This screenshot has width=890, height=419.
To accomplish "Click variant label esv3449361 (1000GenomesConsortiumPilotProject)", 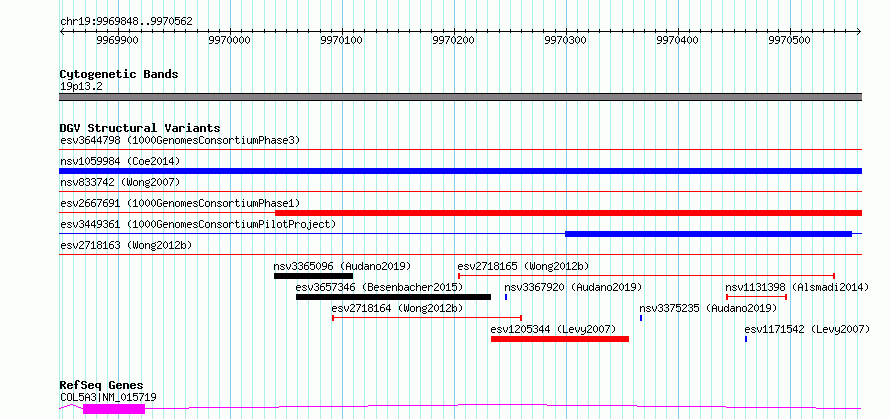I will point(198,224).
